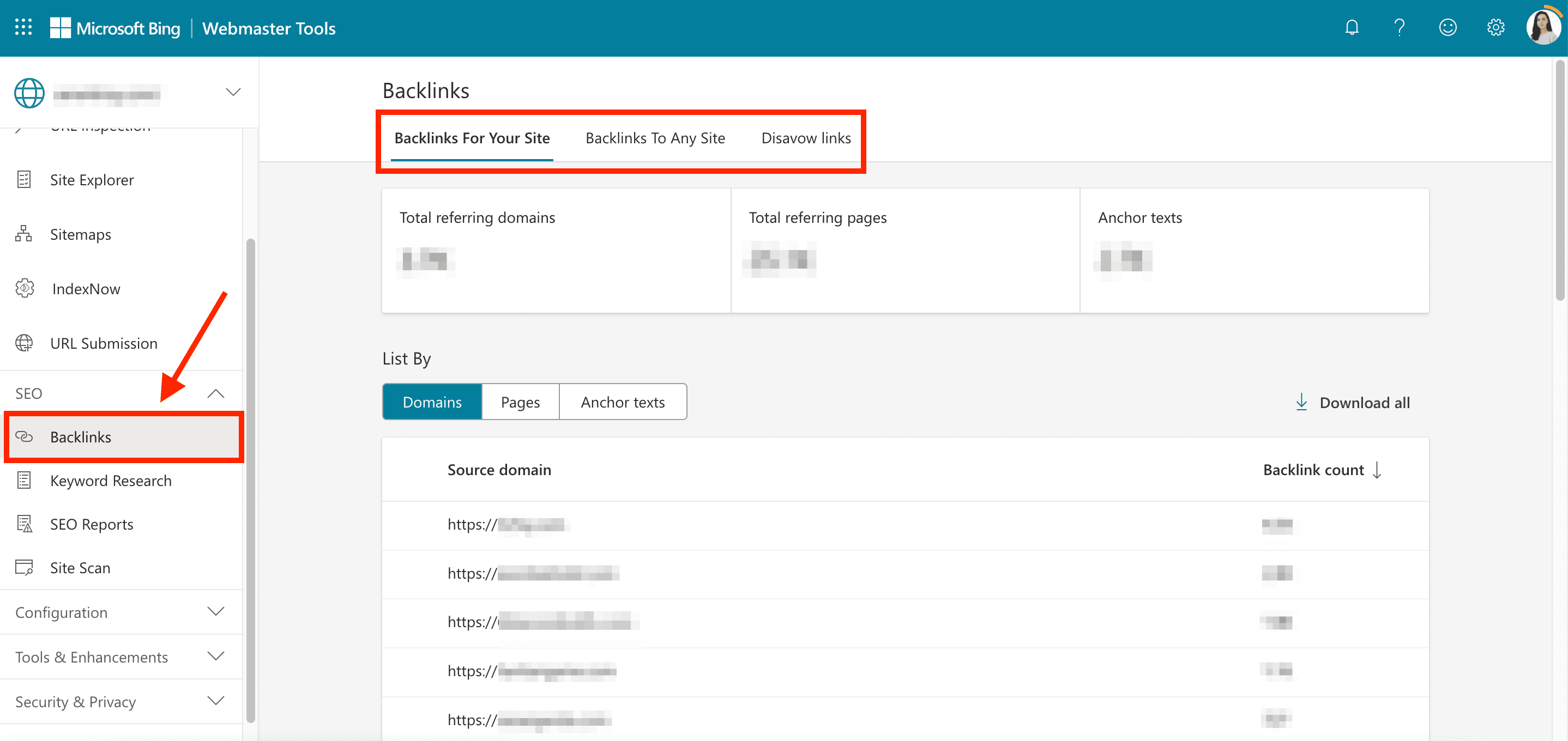
Task: Switch to Backlinks To Any Site tab
Action: click(x=655, y=138)
